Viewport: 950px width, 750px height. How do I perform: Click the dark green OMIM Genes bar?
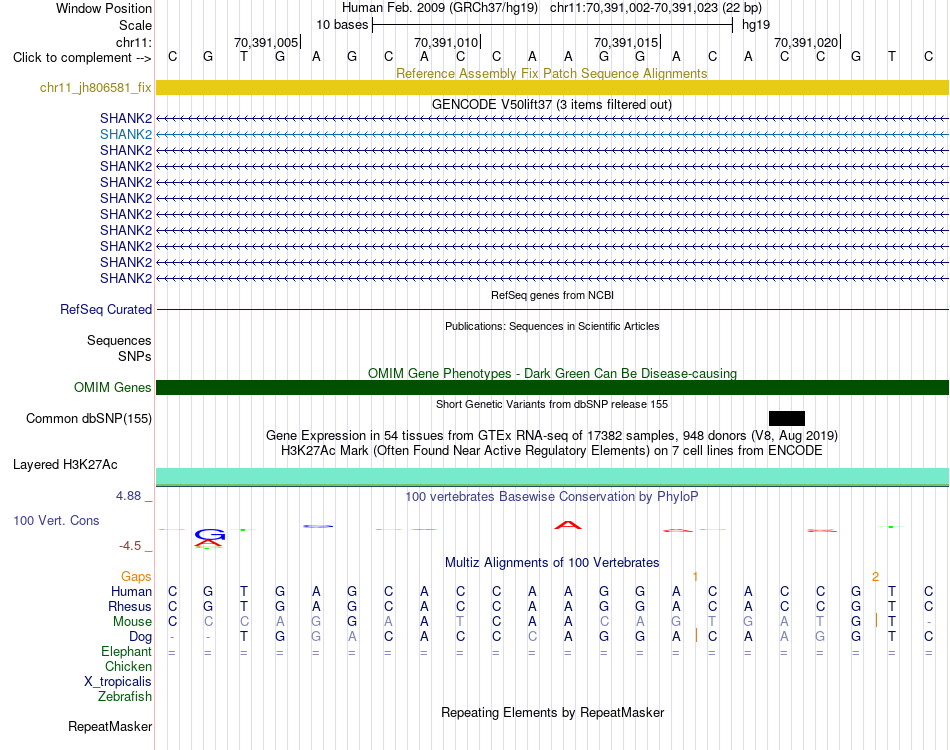click(x=553, y=388)
